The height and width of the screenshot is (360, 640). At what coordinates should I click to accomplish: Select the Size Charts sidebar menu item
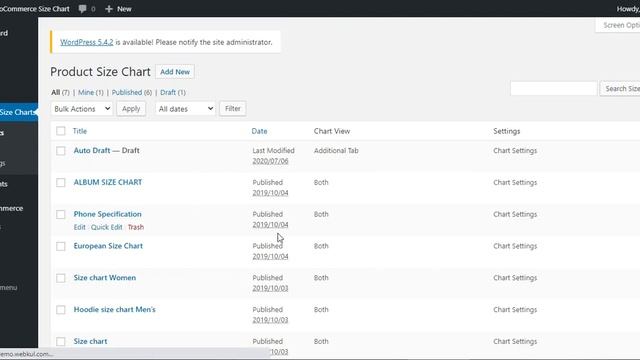coord(18,112)
